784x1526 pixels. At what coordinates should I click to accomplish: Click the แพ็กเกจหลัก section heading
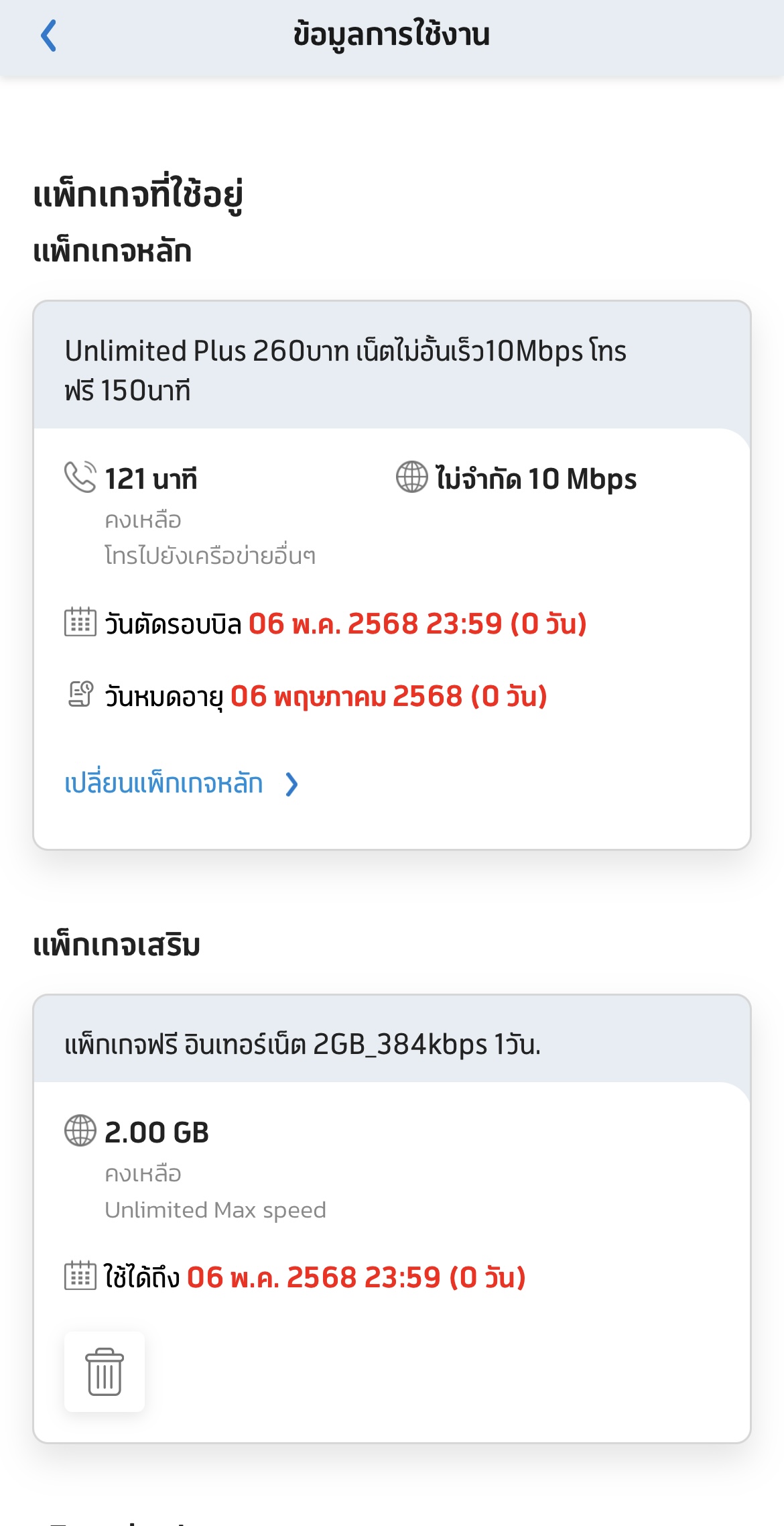click(x=113, y=251)
